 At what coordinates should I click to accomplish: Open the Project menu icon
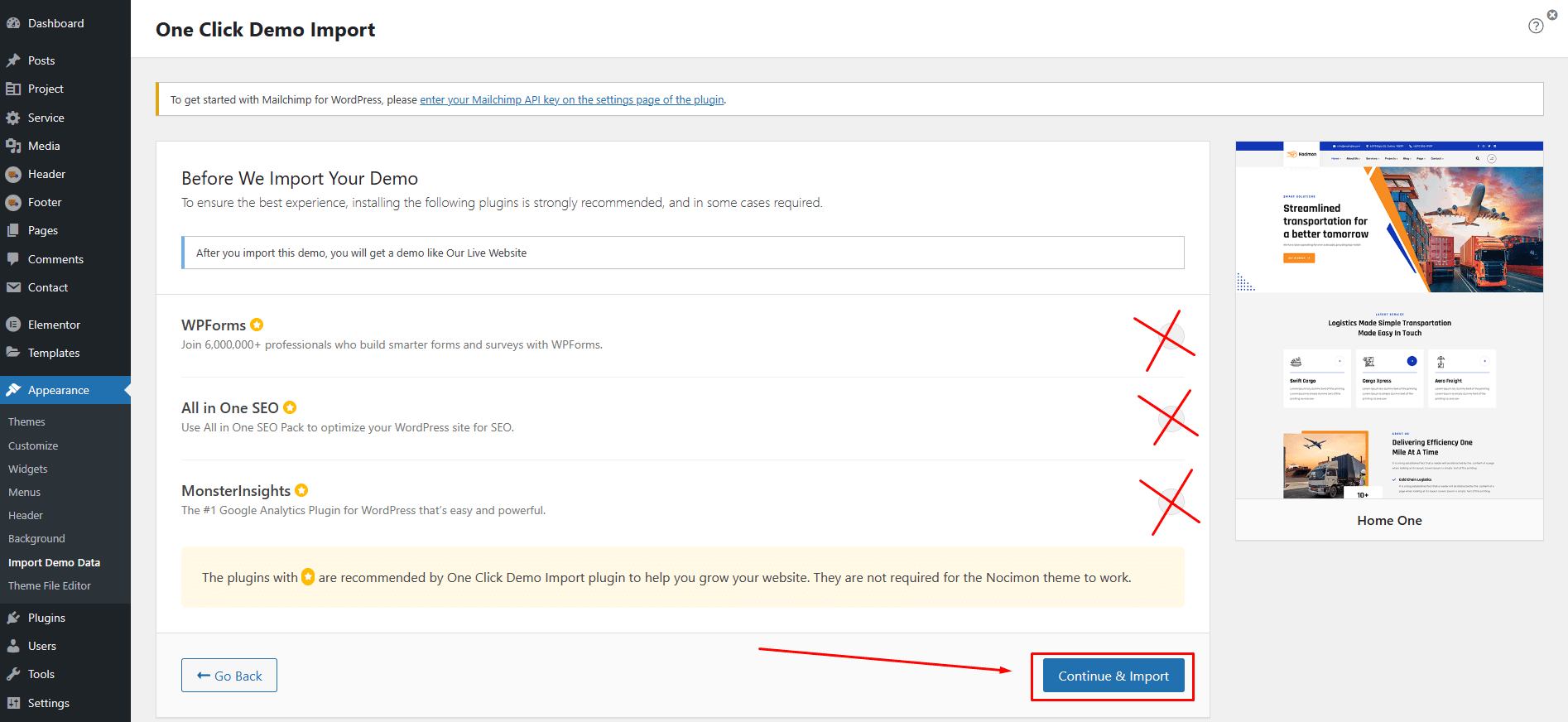click(x=13, y=89)
